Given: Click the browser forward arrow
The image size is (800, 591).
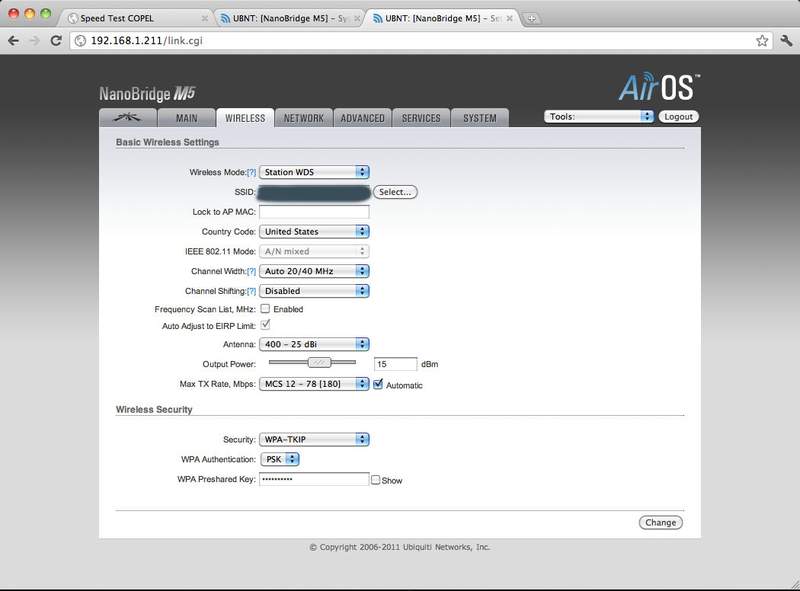Looking at the screenshot, I should (35, 41).
